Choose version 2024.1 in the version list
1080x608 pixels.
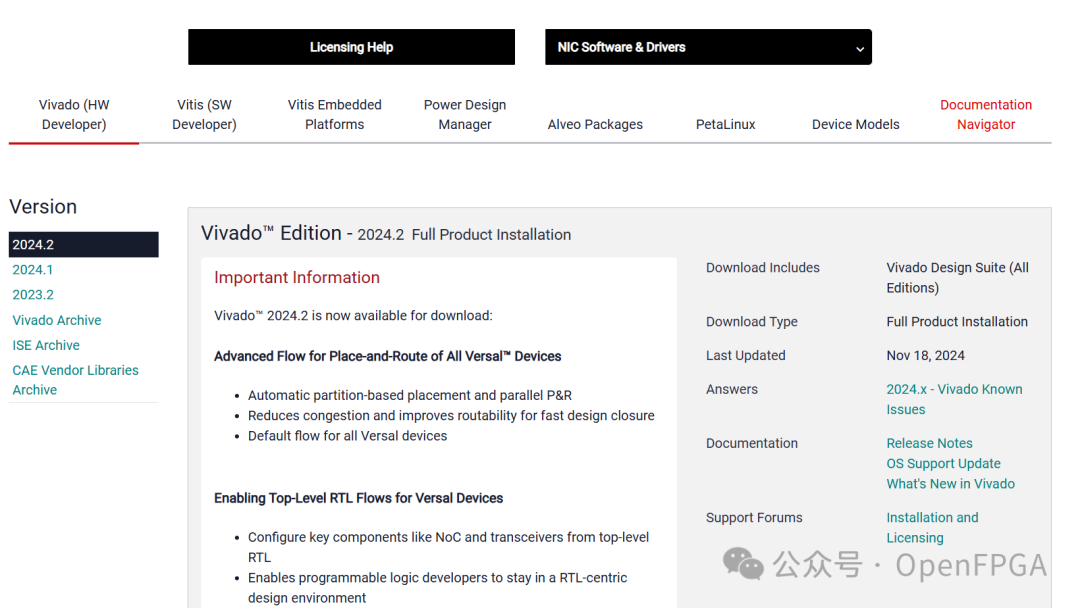pyautogui.click(x=32, y=269)
